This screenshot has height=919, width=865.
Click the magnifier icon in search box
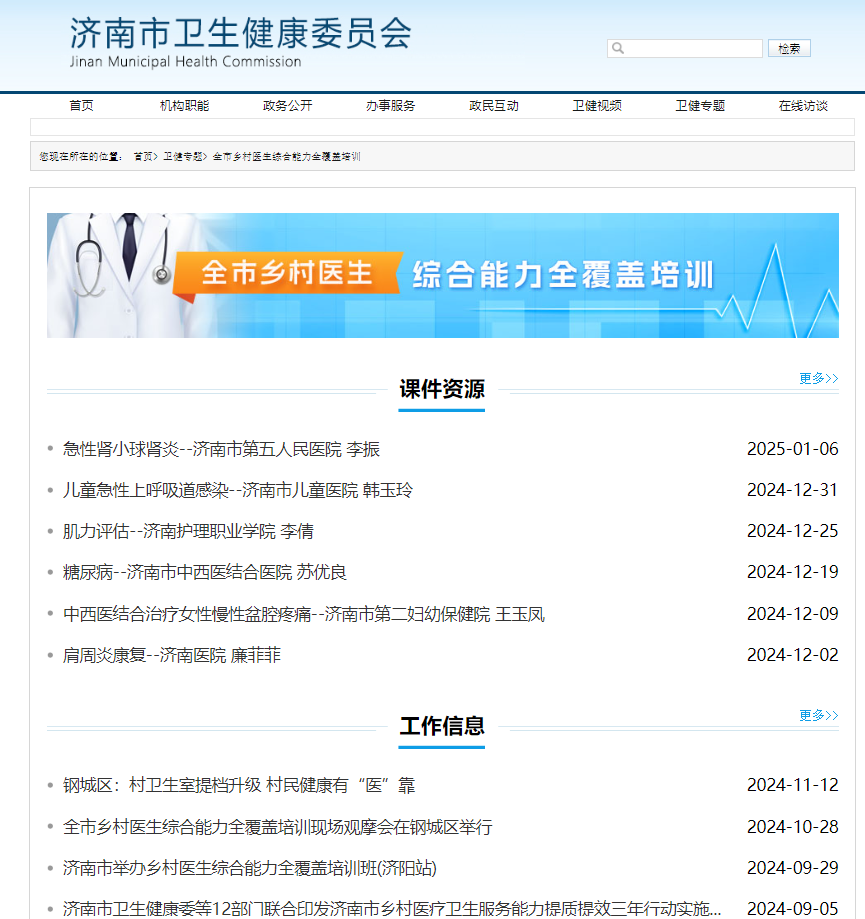click(618, 48)
